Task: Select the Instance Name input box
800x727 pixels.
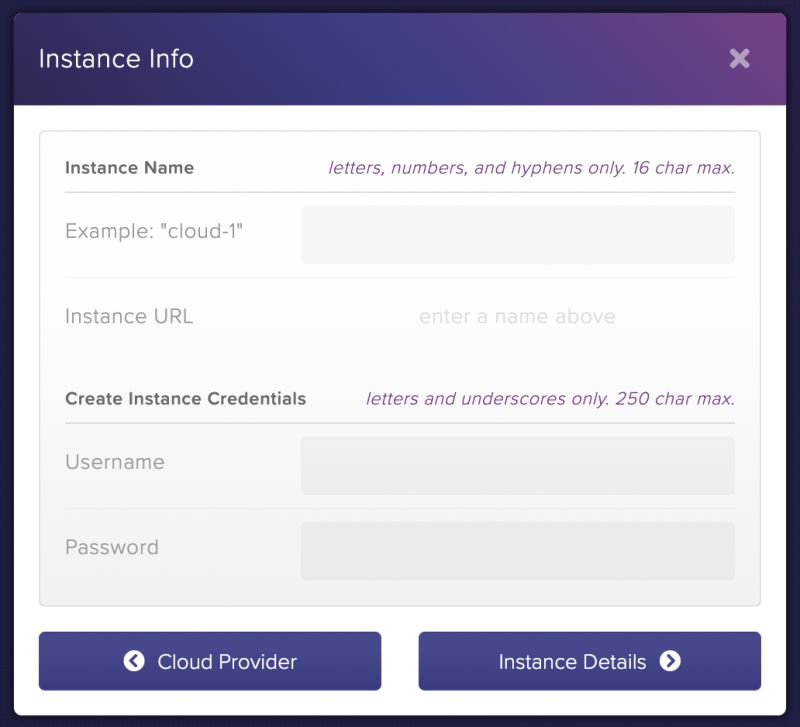Action: pyautogui.click(x=518, y=233)
